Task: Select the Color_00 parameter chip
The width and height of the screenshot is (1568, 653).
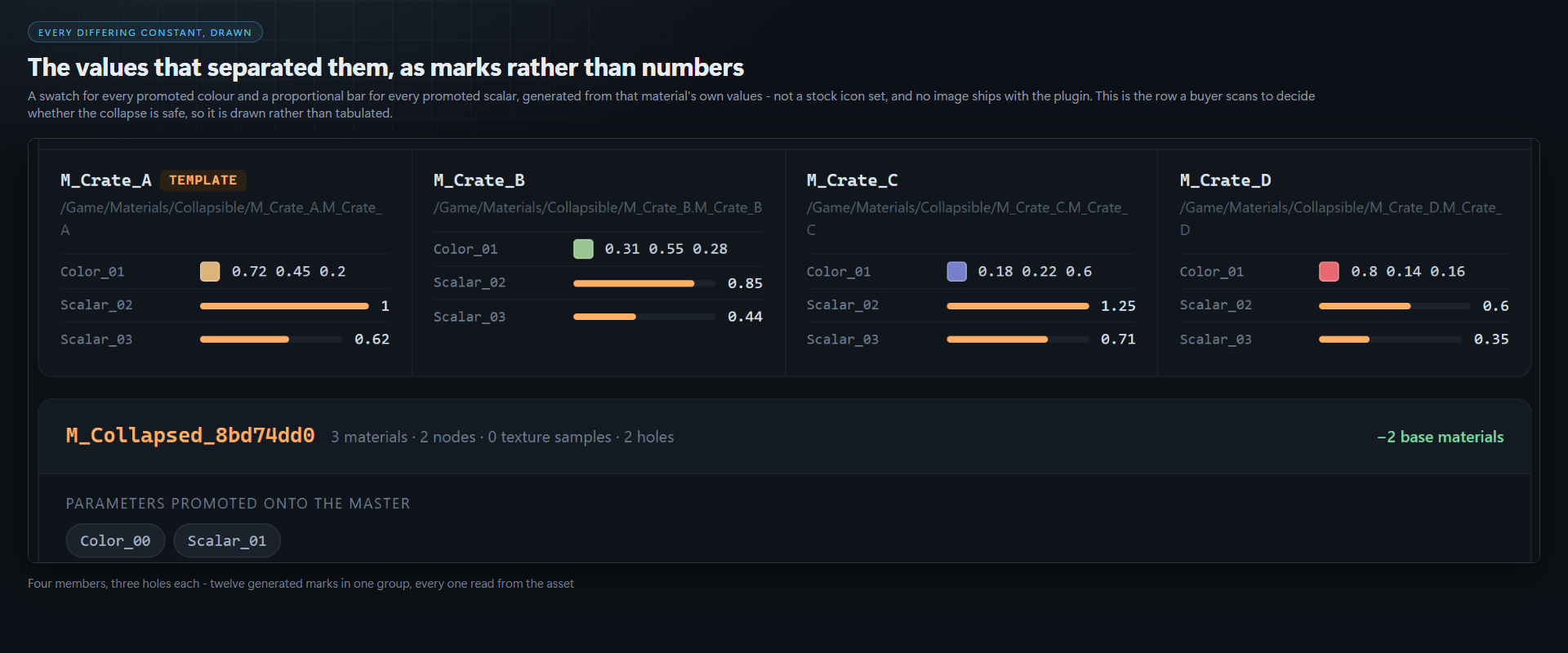Action: pos(115,541)
